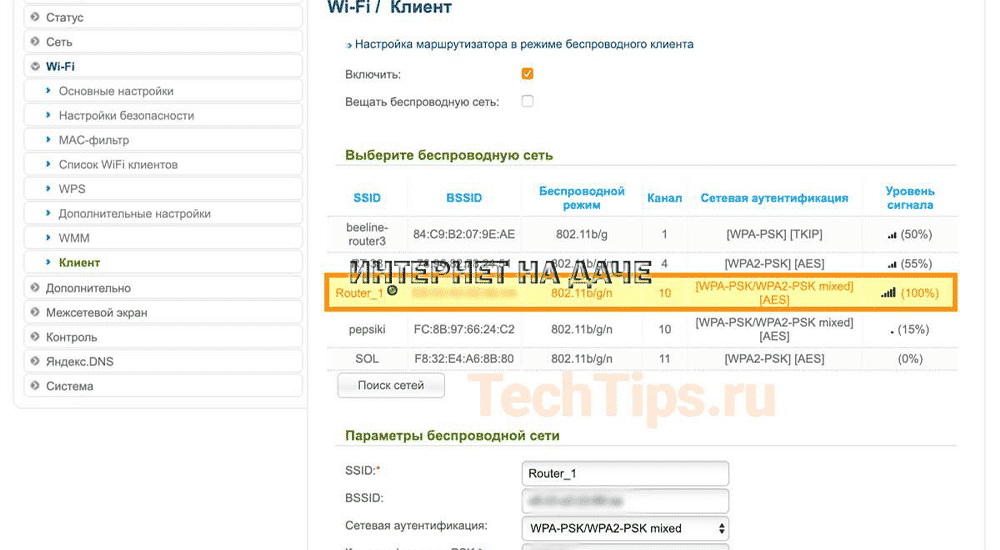Click pepsiki WPA-PSK/WPA2-PSK mixed cell

(x=774, y=329)
